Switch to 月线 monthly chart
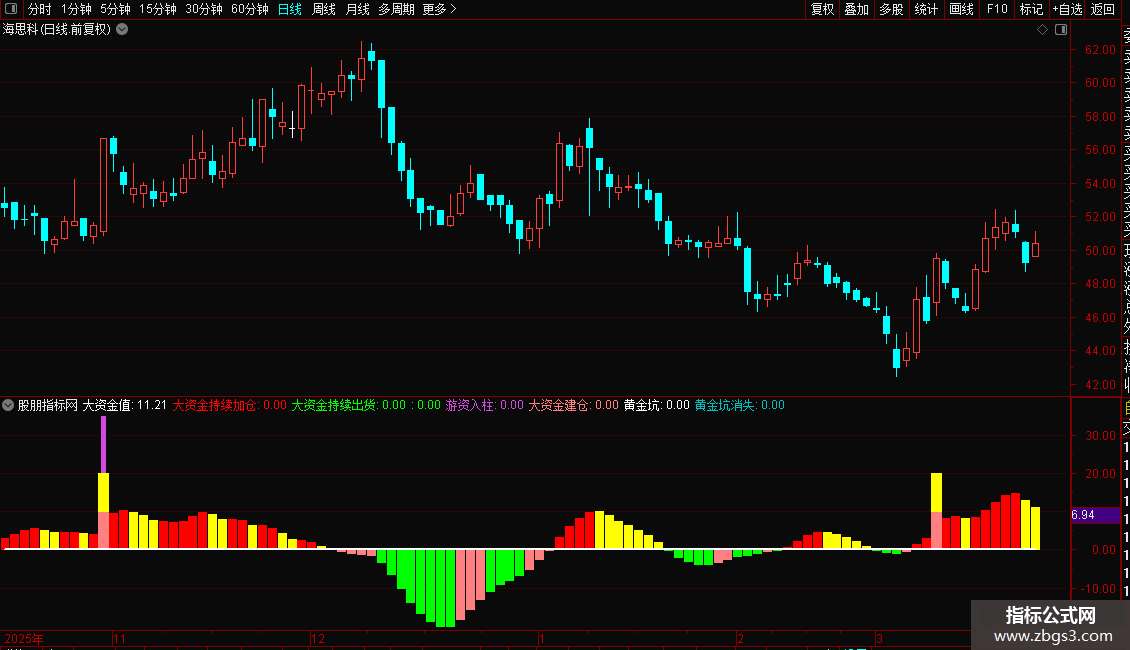Image resolution: width=1130 pixels, height=650 pixels. (x=357, y=9)
